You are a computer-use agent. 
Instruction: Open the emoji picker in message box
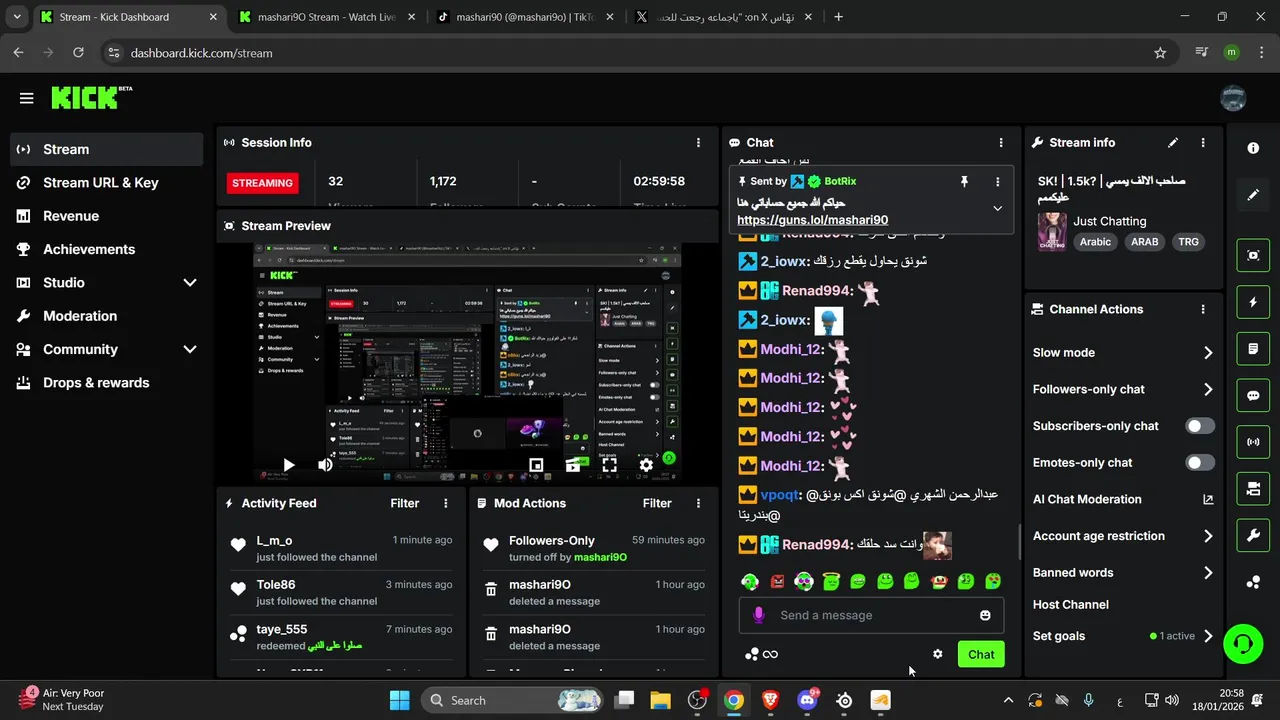pyautogui.click(x=985, y=615)
